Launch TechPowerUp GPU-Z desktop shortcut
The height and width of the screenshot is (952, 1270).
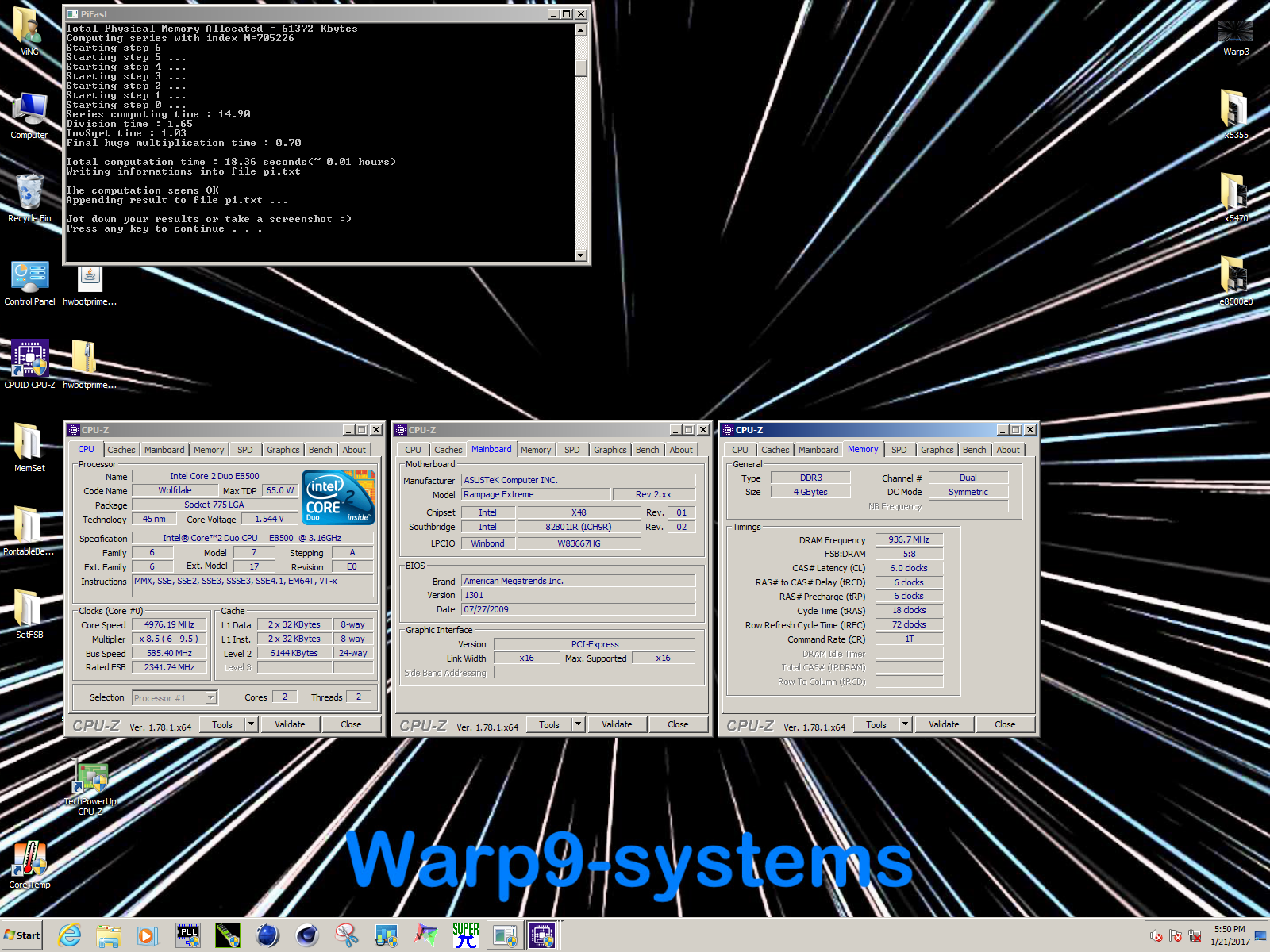pos(90,789)
